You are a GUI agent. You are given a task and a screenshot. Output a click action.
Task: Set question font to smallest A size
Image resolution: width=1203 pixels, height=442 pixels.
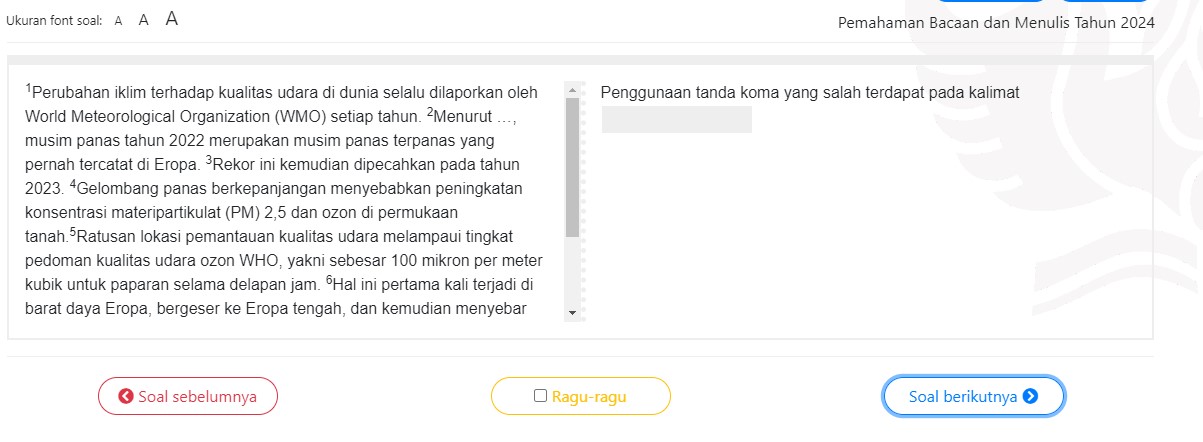coord(118,21)
